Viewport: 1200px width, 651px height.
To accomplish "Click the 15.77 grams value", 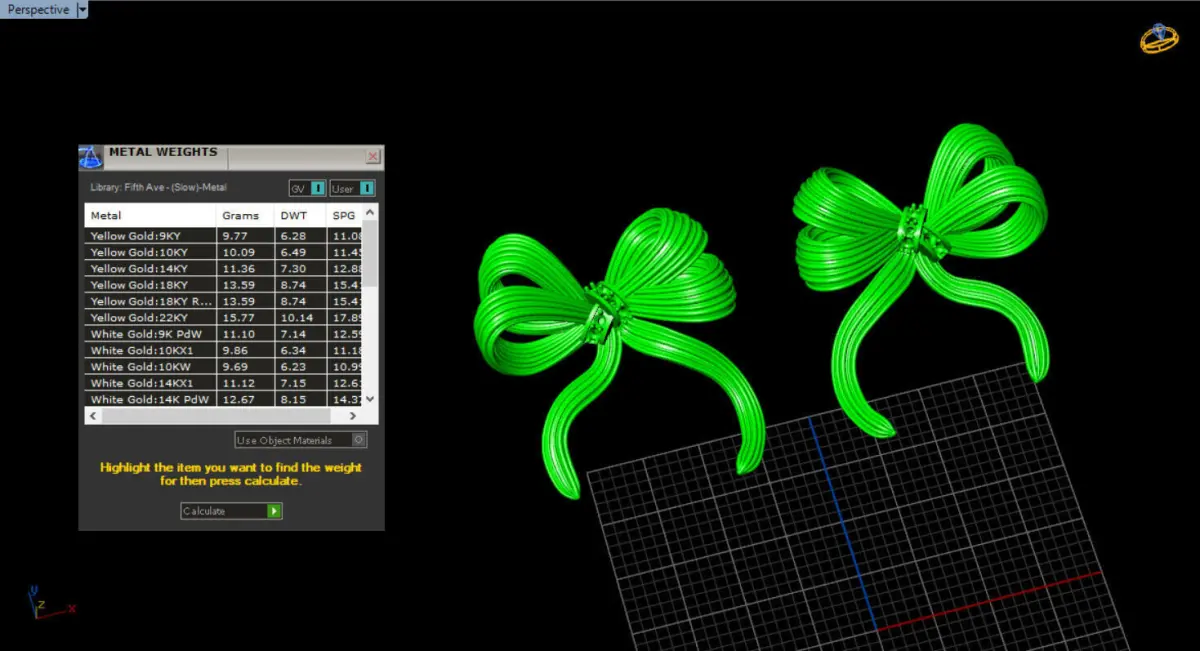I will tap(238, 318).
